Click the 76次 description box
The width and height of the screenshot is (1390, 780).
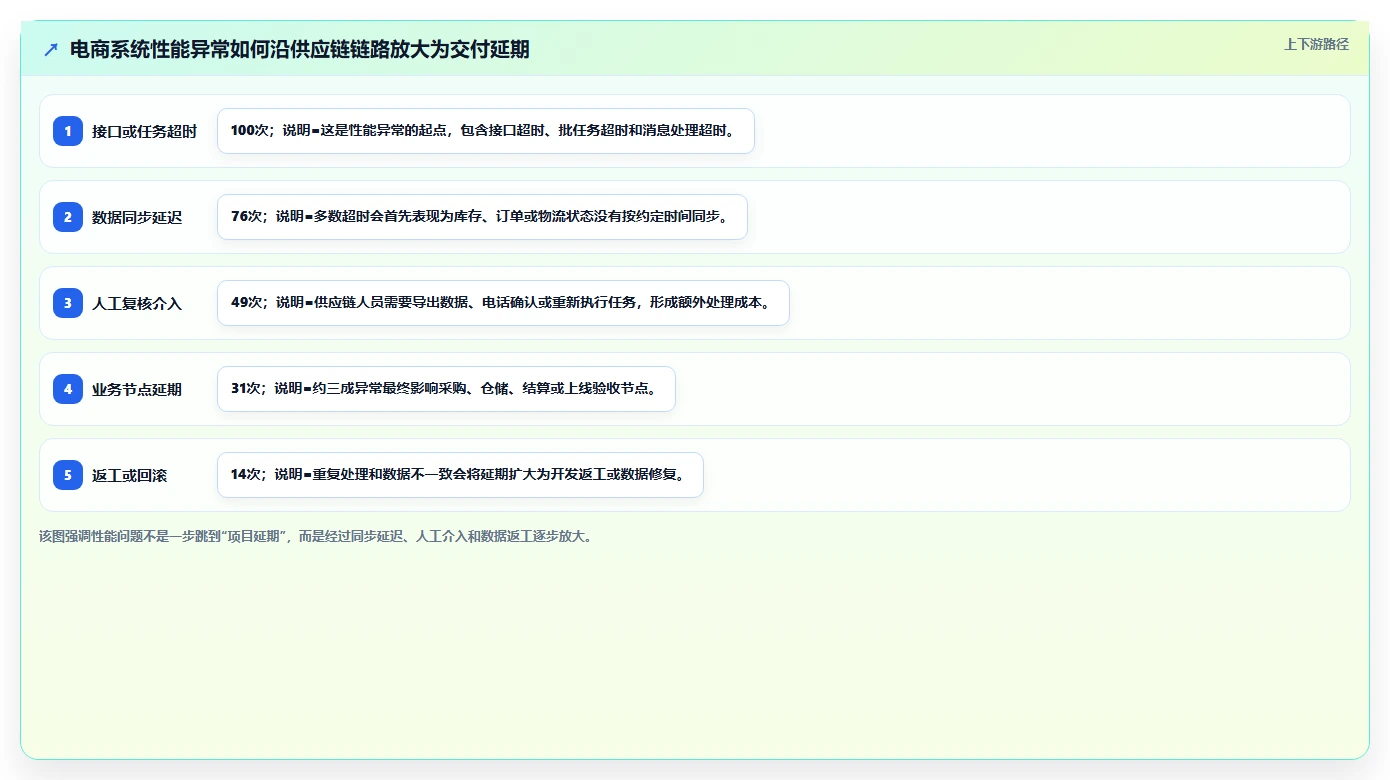(x=482, y=217)
